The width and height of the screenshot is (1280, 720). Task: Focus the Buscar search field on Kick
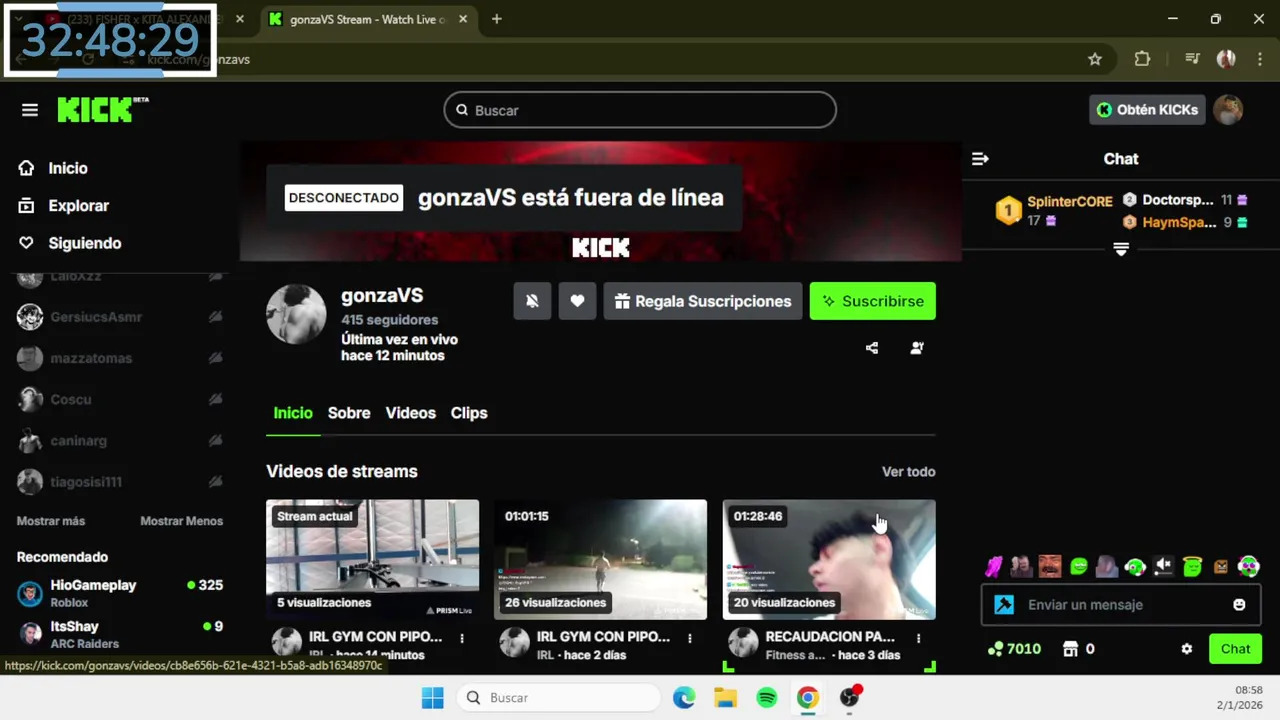click(640, 110)
